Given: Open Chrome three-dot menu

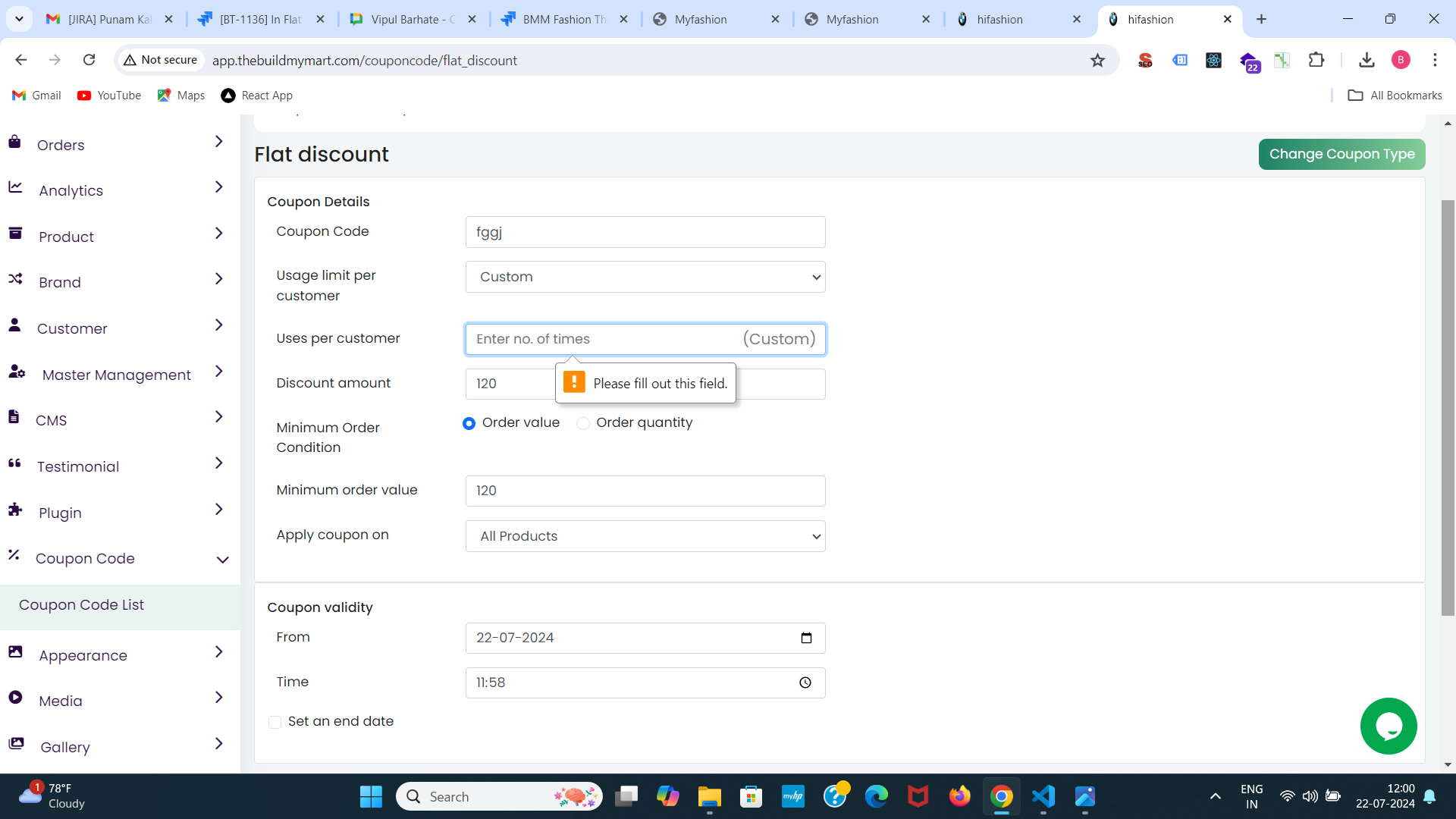Looking at the screenshot, I should [1435, 60].
